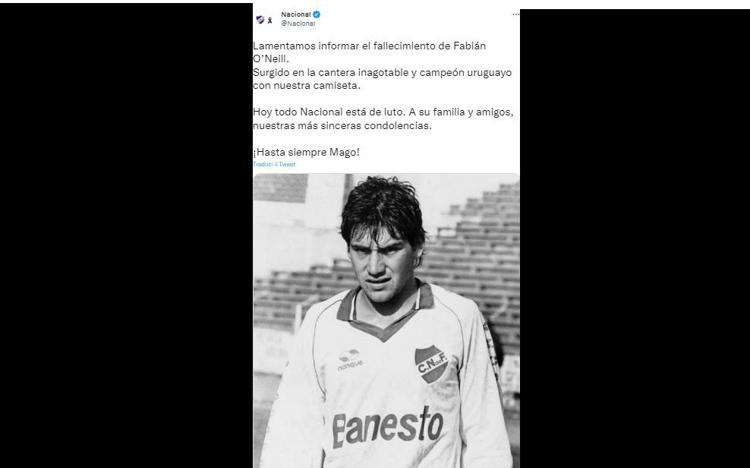
Task: Click the Nanque brand logo on jersey
Action: (x=351, y=360)
